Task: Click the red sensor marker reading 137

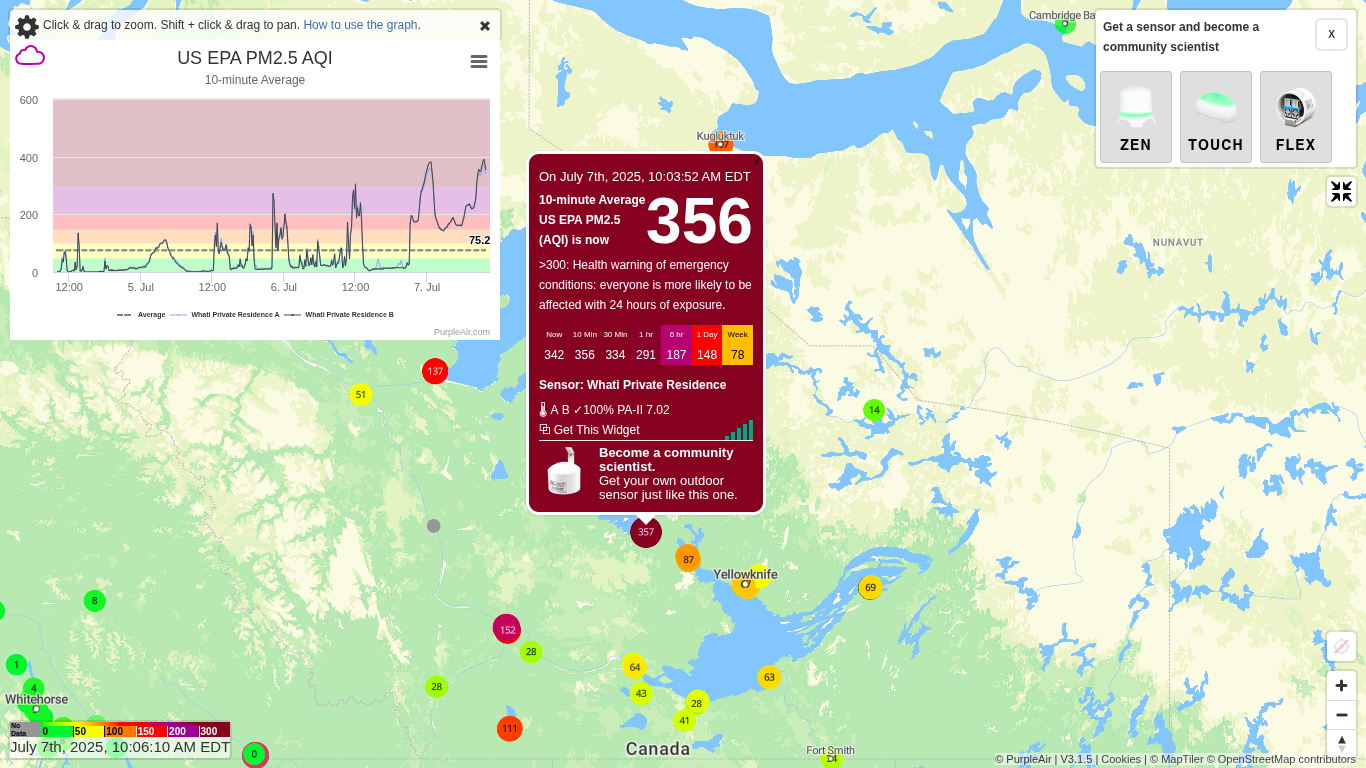Action: click(x=435, y=371)
